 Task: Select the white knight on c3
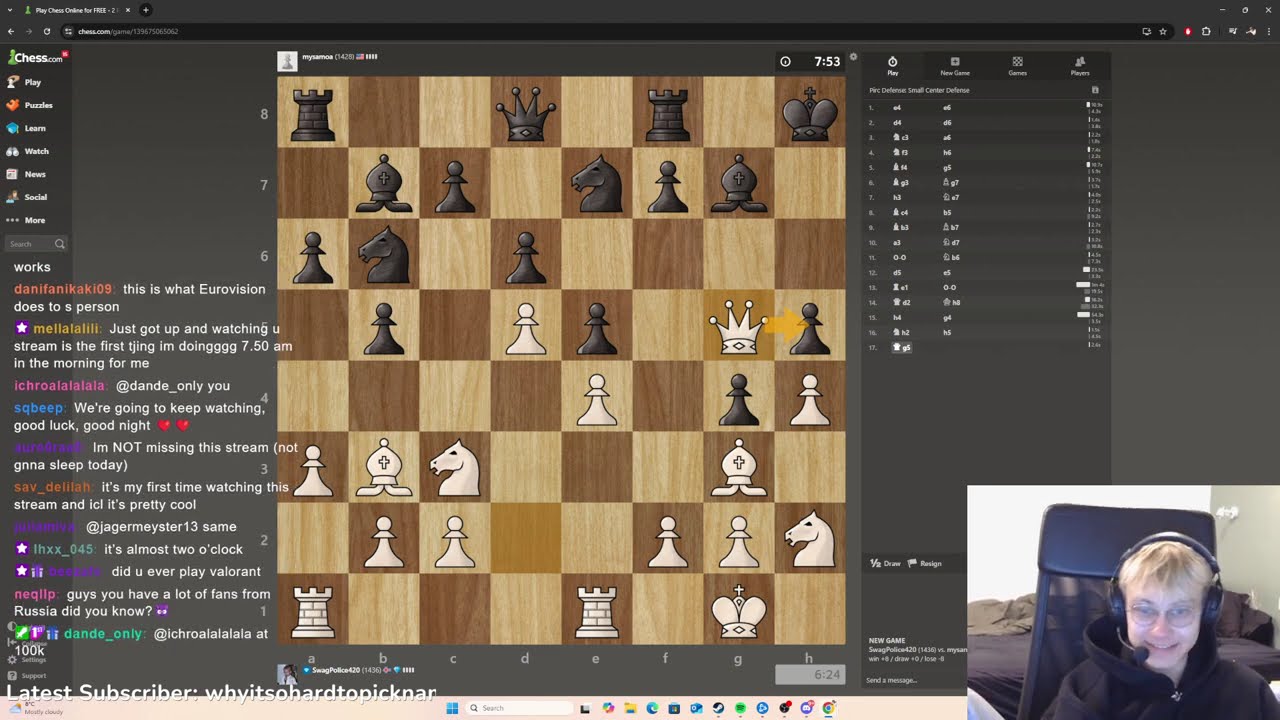455,468
